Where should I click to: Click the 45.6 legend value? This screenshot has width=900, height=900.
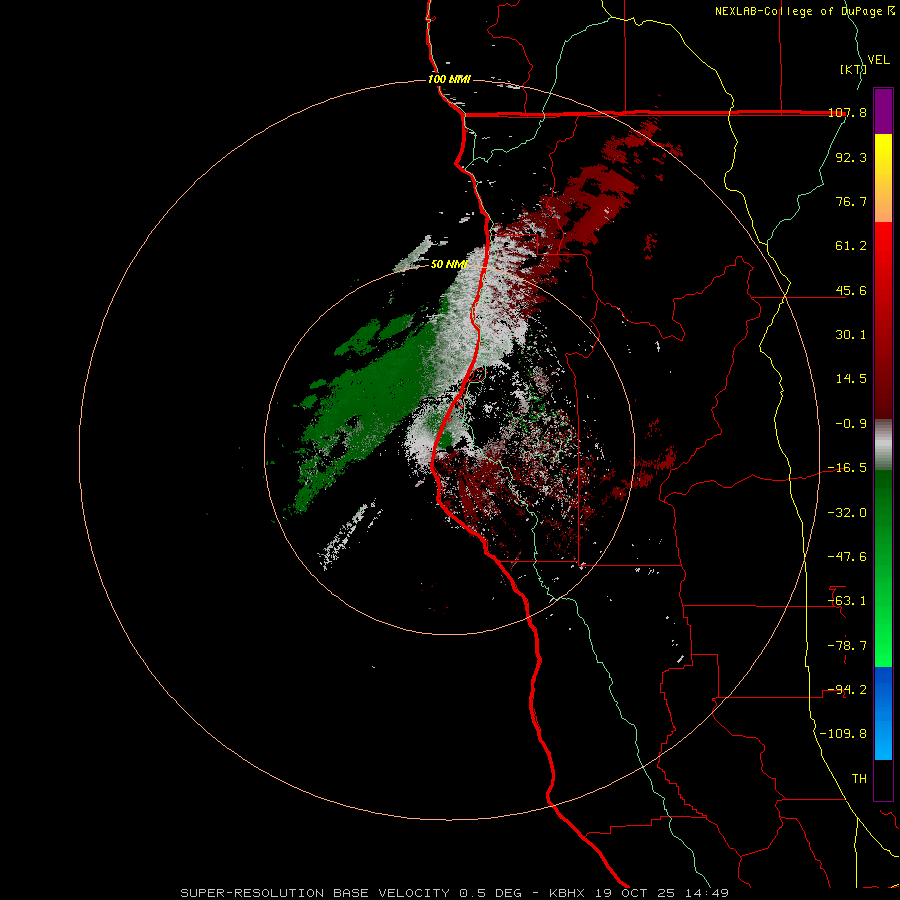(x=851, y=290)
